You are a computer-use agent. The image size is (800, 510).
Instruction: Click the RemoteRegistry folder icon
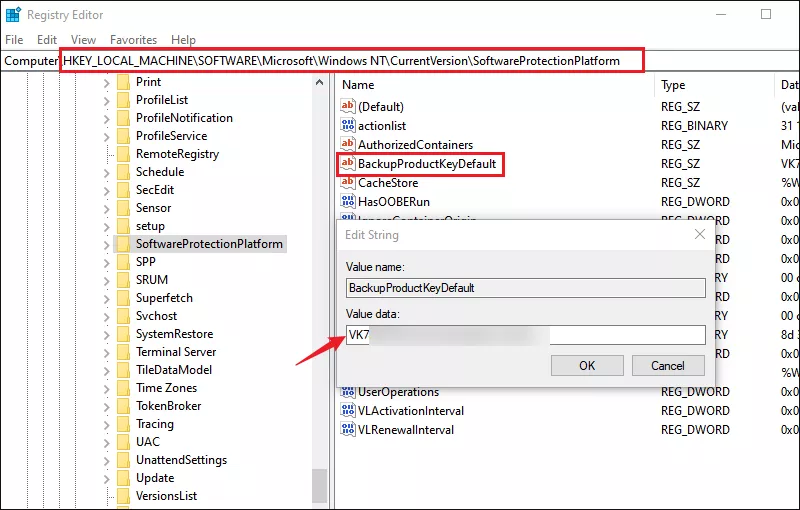click(x=123, y=154)
